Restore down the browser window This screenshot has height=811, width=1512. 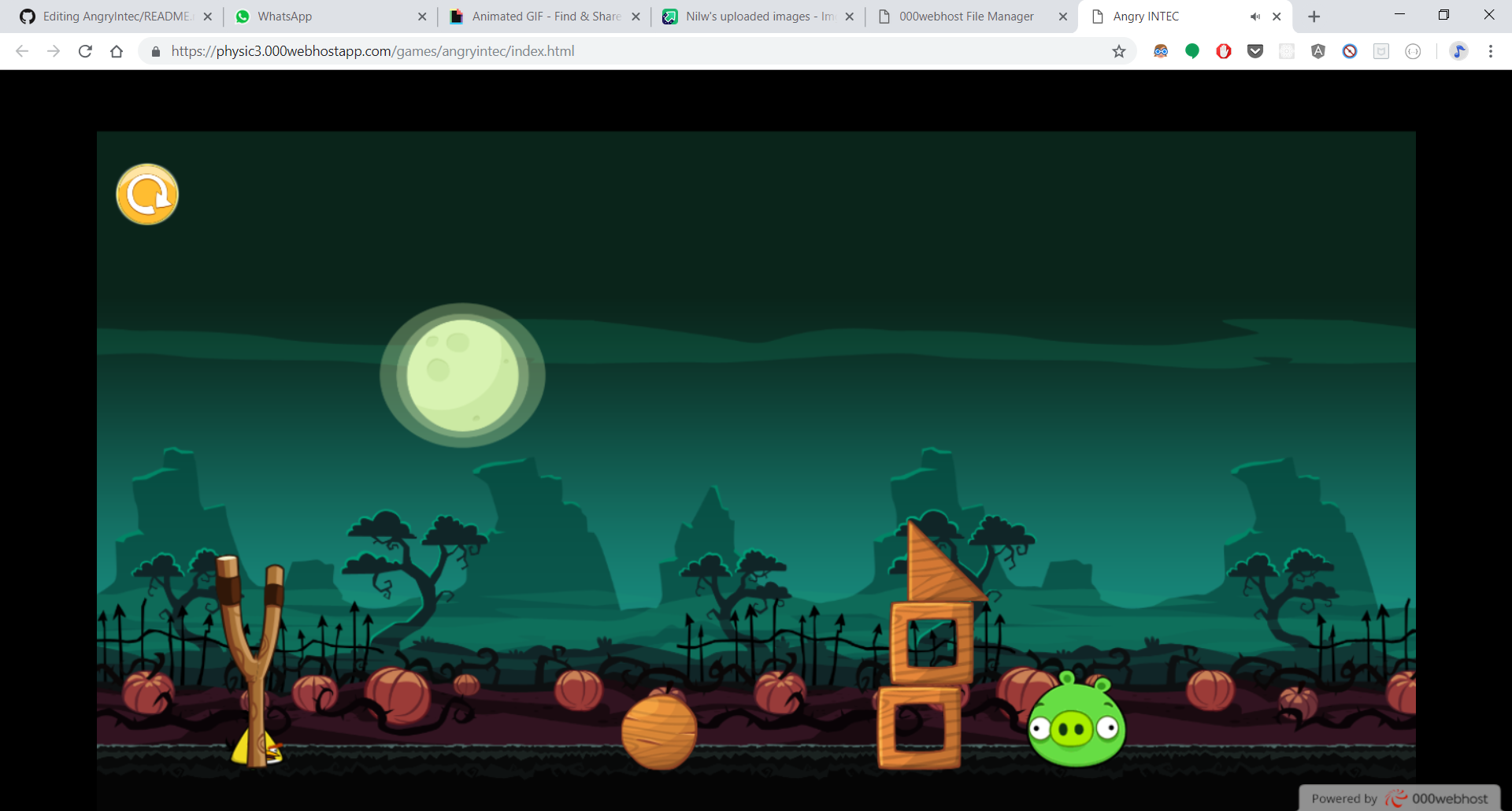1443,15
